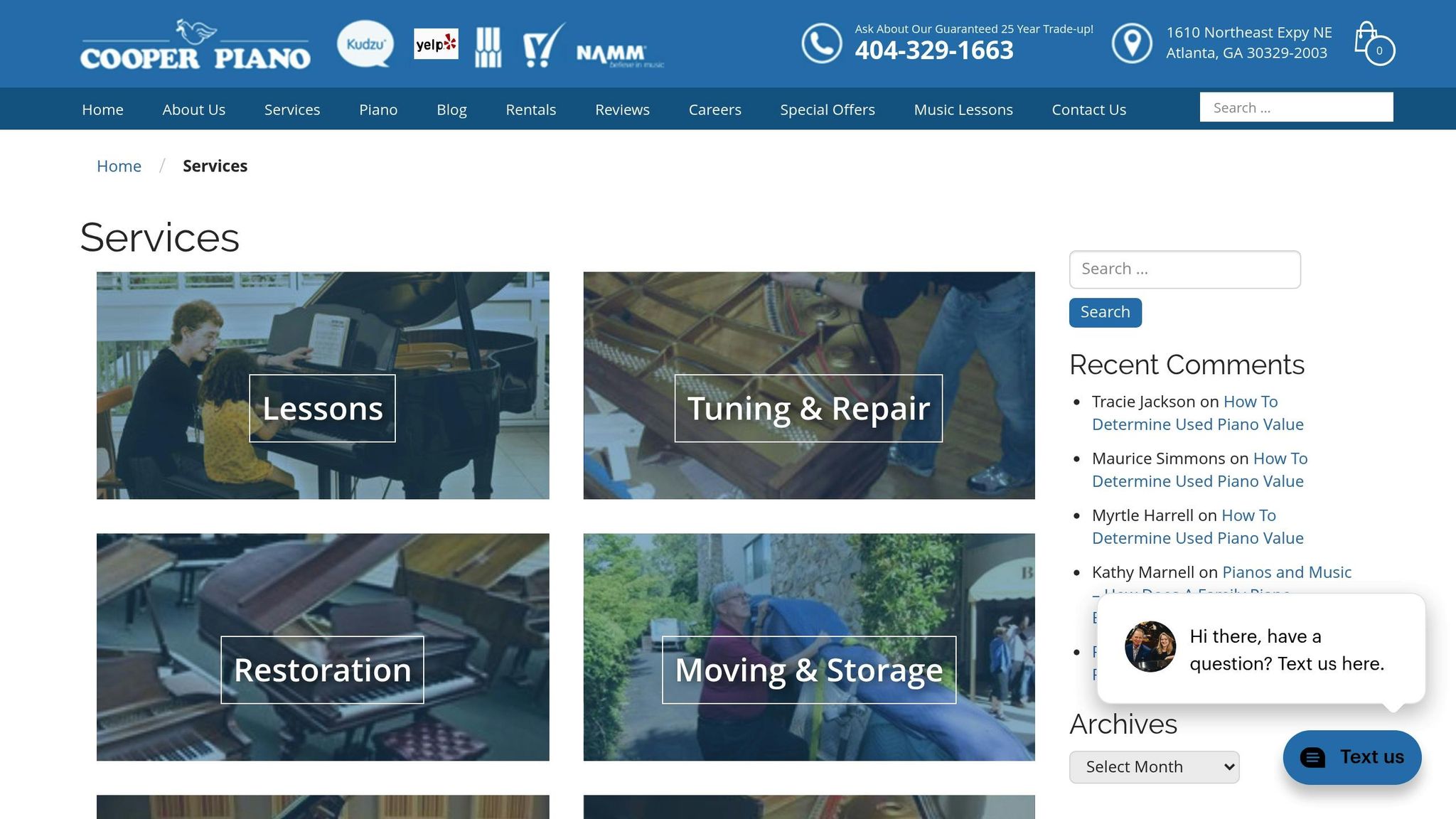Go to Music Lessons in navigation
Screen dimensions: 1456x819
click(963, 109)
